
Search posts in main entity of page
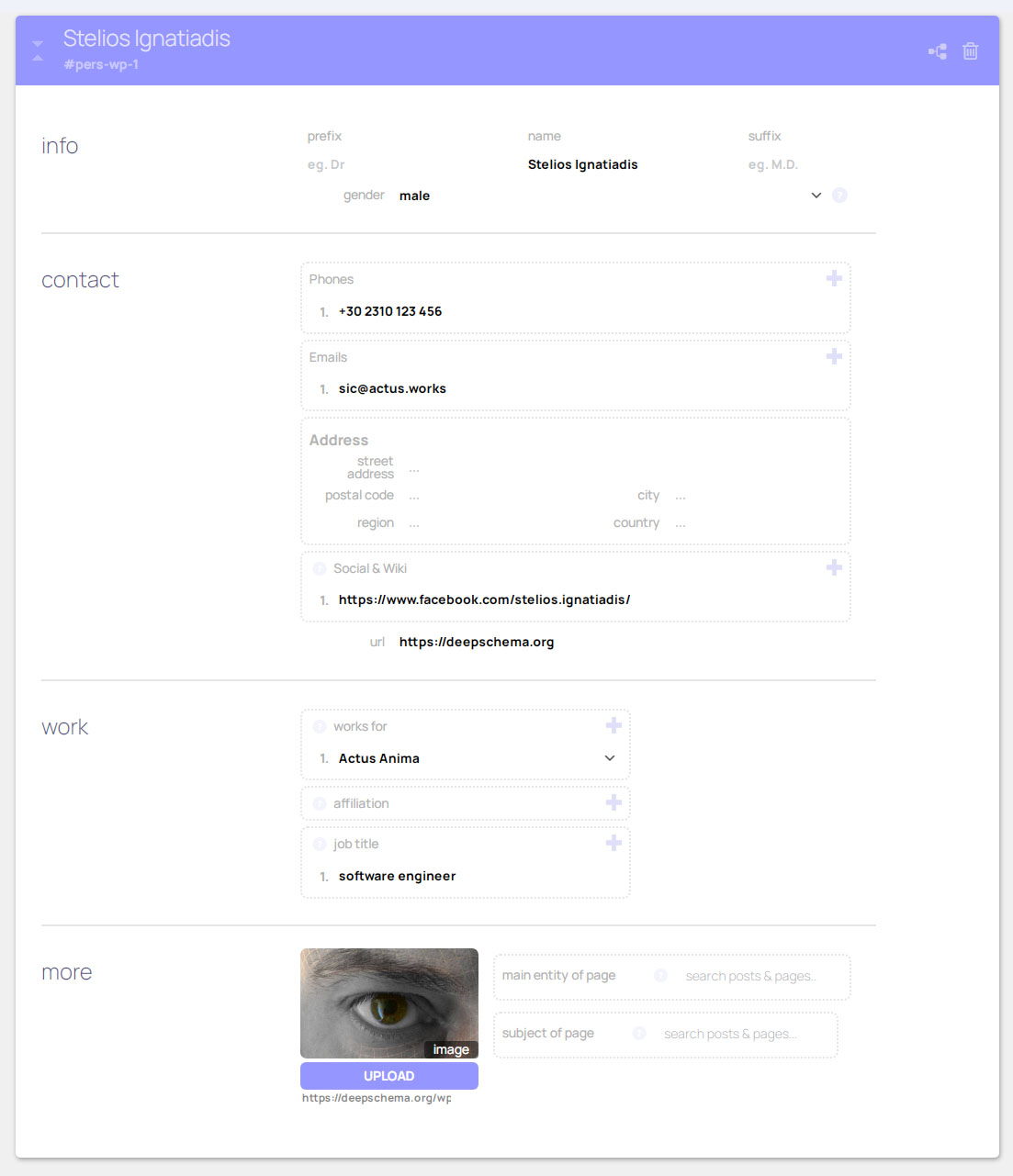coord(751,976)
